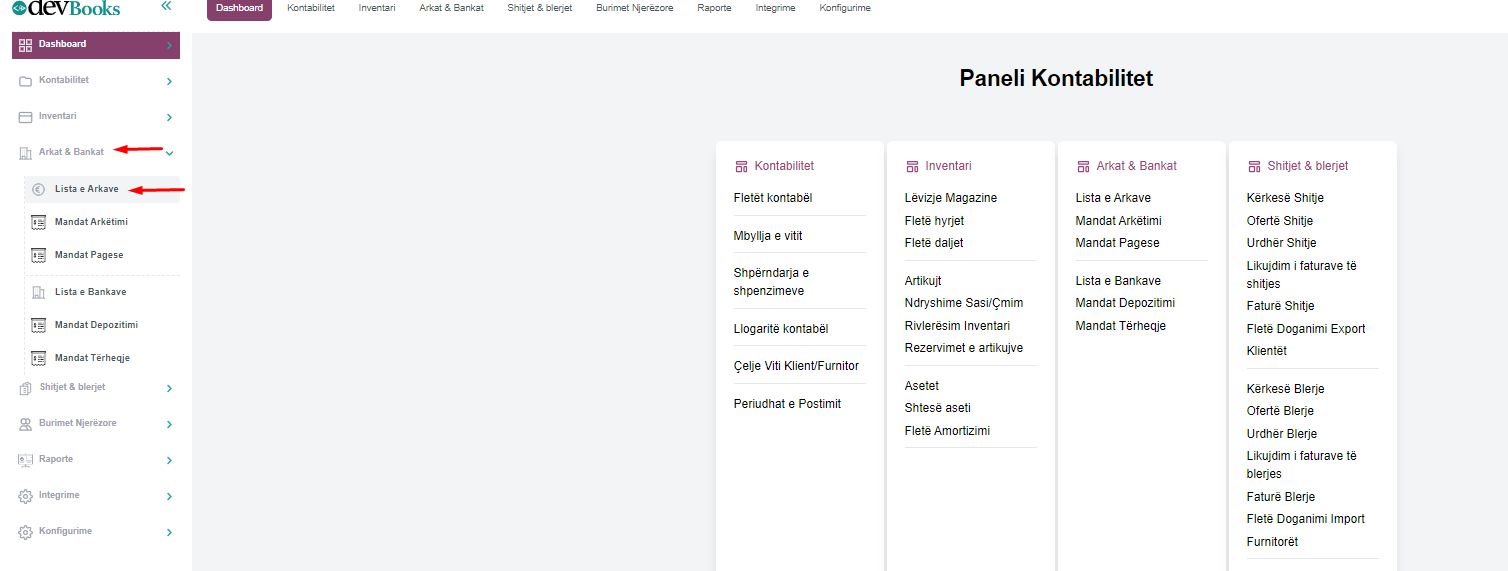1508x571 pixels.
Task: Collapse the Arkat & Bankat sidebar section
Action: (x=170, y=153)
